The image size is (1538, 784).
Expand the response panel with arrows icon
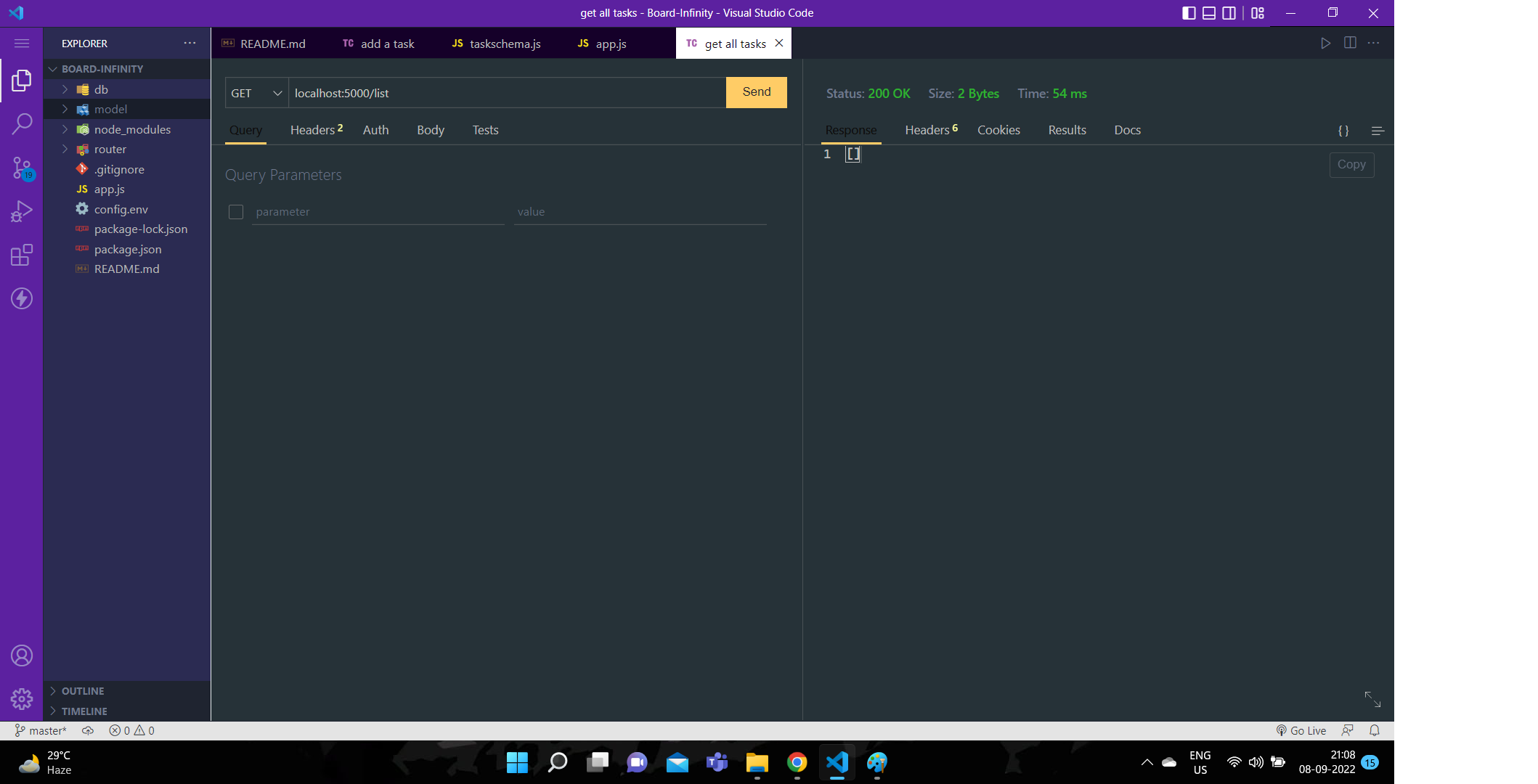click(x=1372, y=699)
